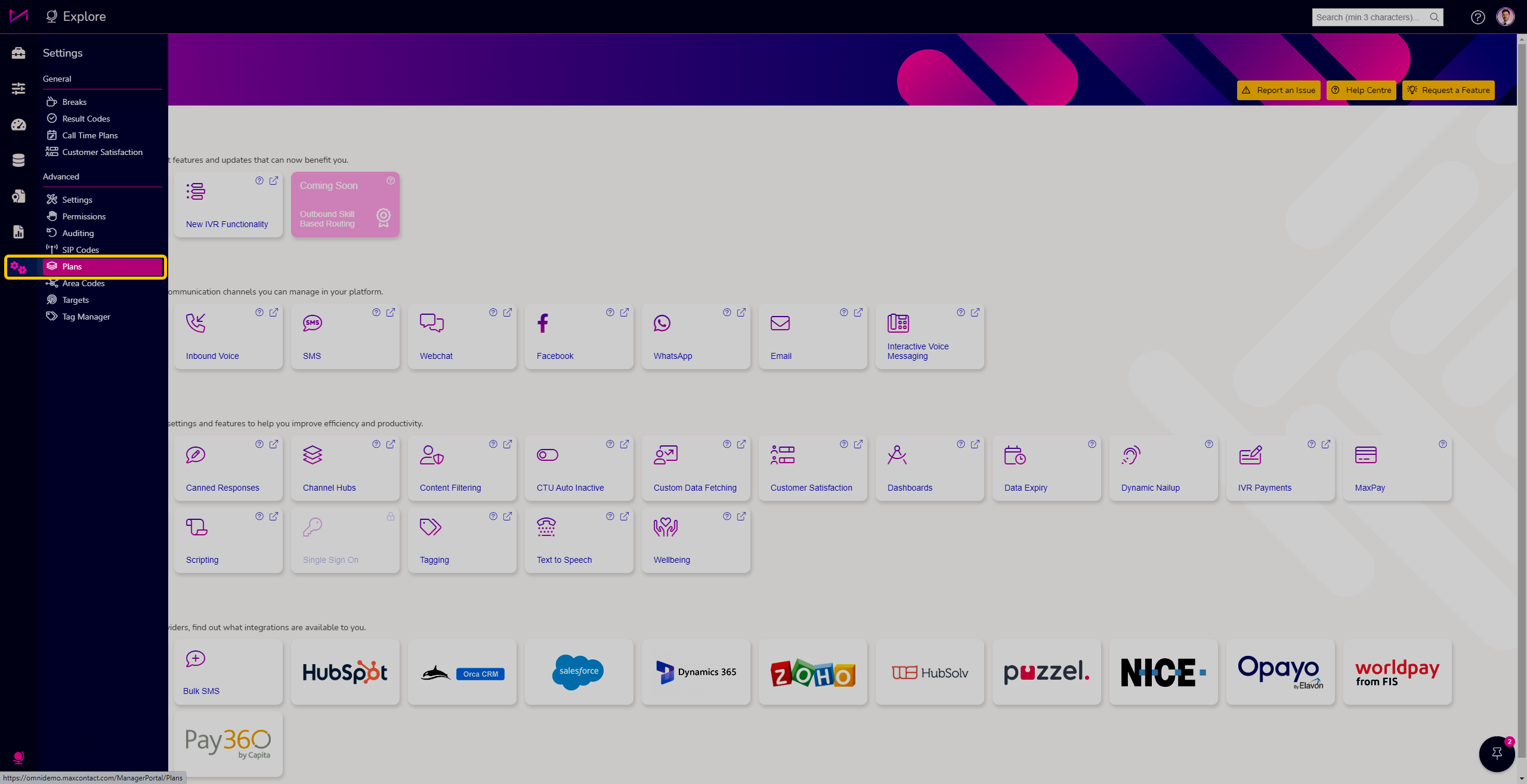Open the Orca CRM integration tile
Screen dimensions: 1527x784
coord(462,672)
